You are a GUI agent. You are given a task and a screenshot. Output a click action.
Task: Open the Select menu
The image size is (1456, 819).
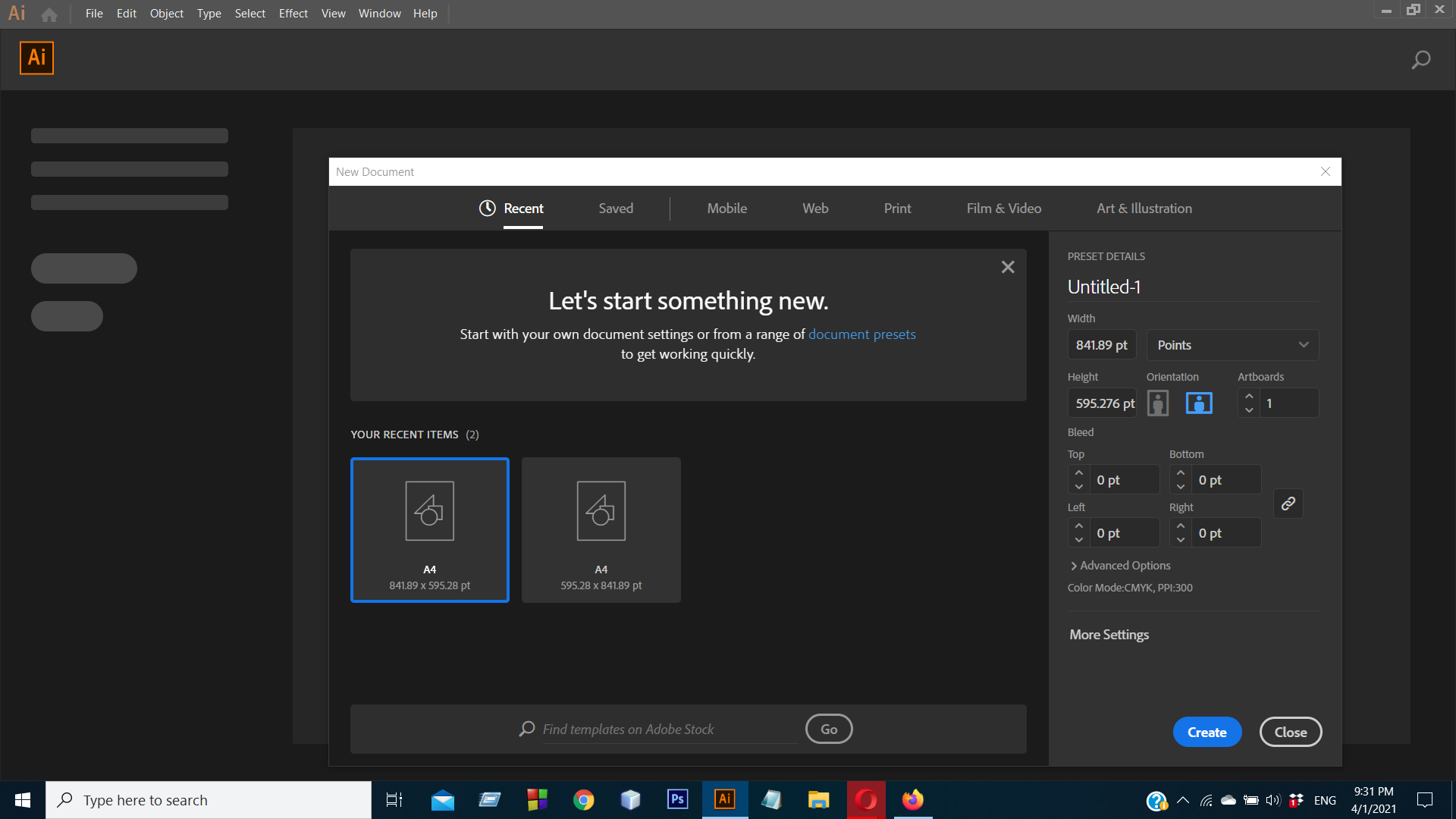[x=250, y=14]
